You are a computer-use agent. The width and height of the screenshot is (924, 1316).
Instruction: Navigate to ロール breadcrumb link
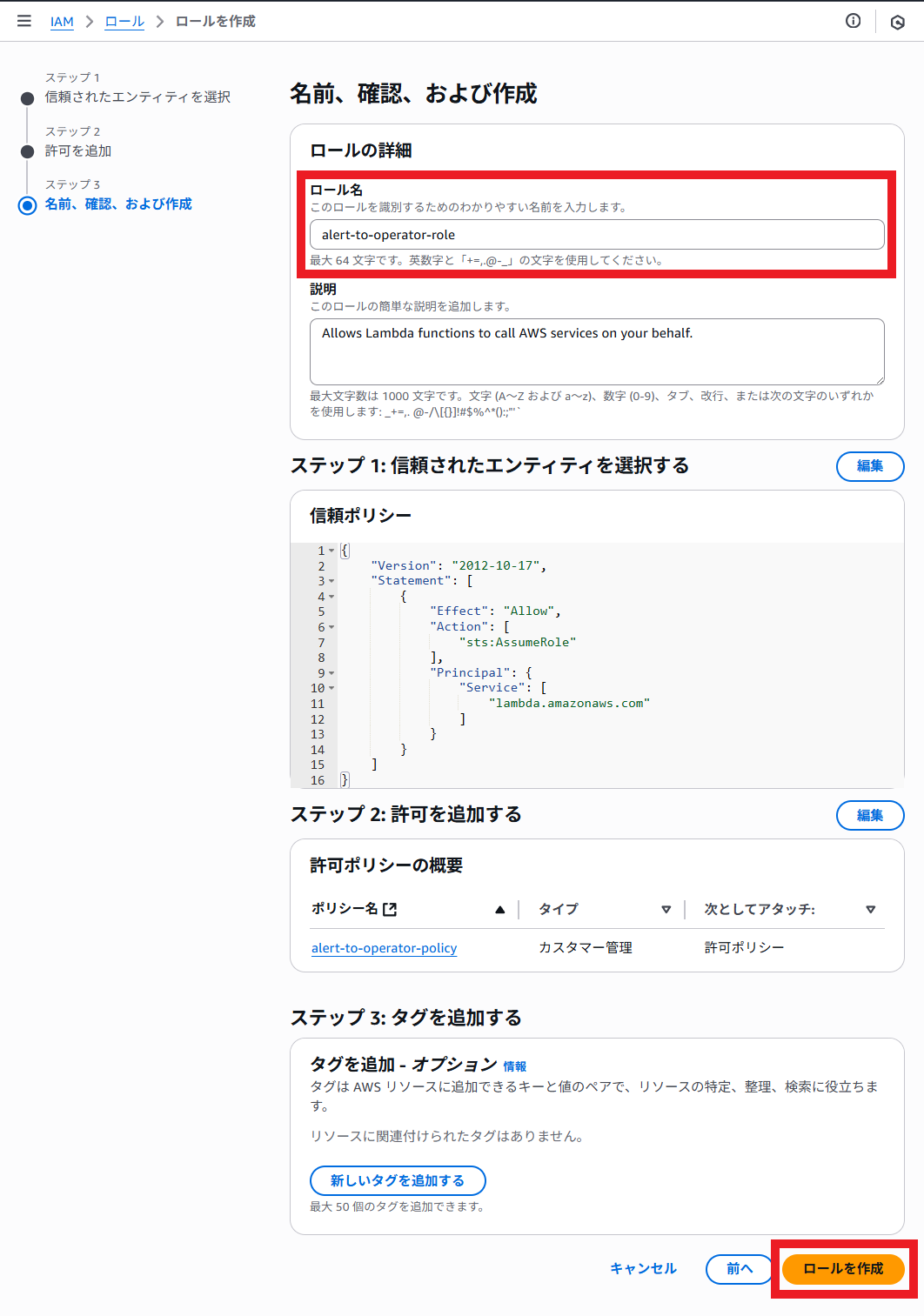124,22
